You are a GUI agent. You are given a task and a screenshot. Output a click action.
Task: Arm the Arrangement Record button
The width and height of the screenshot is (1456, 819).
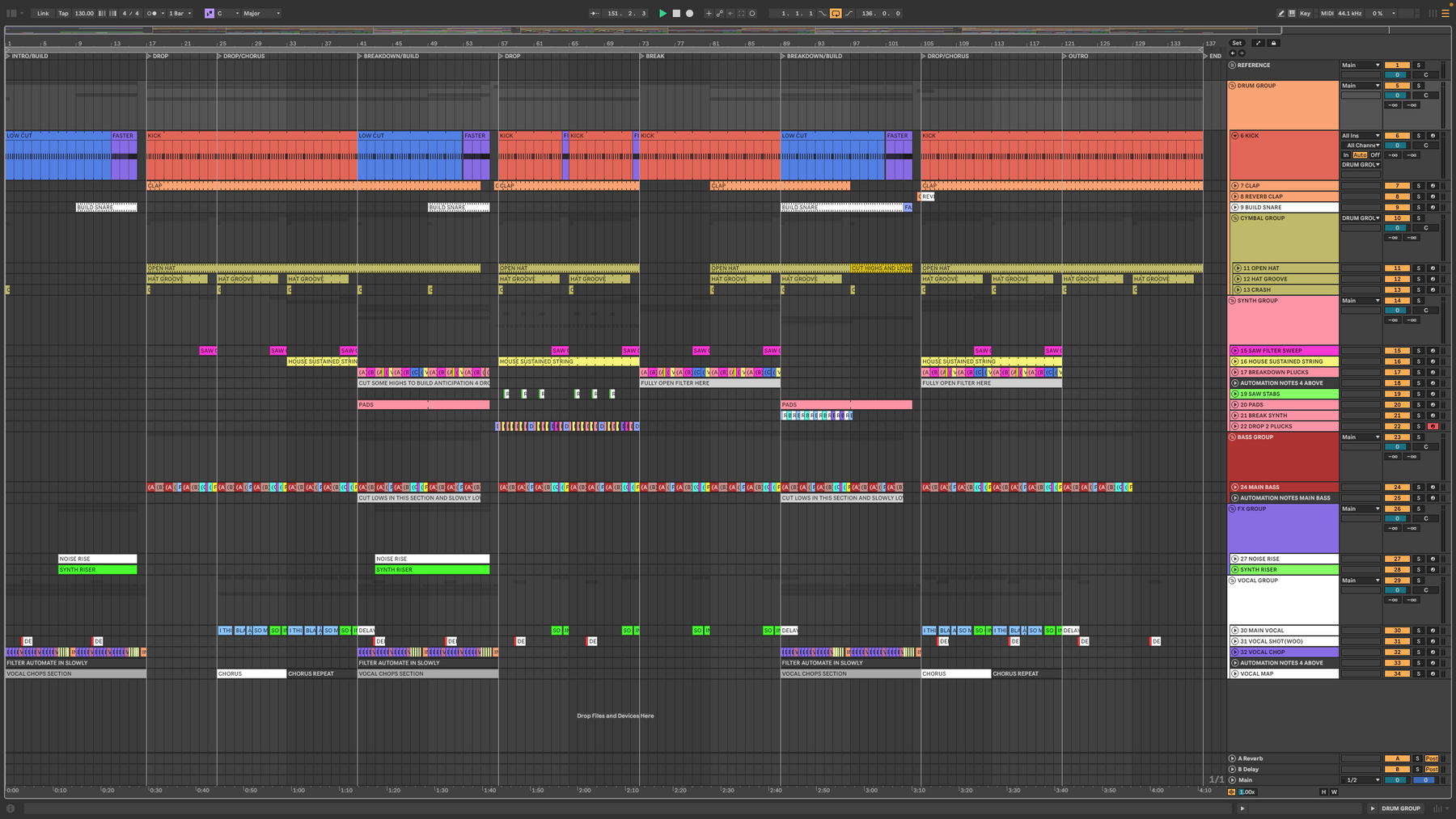tap(689, 13)
